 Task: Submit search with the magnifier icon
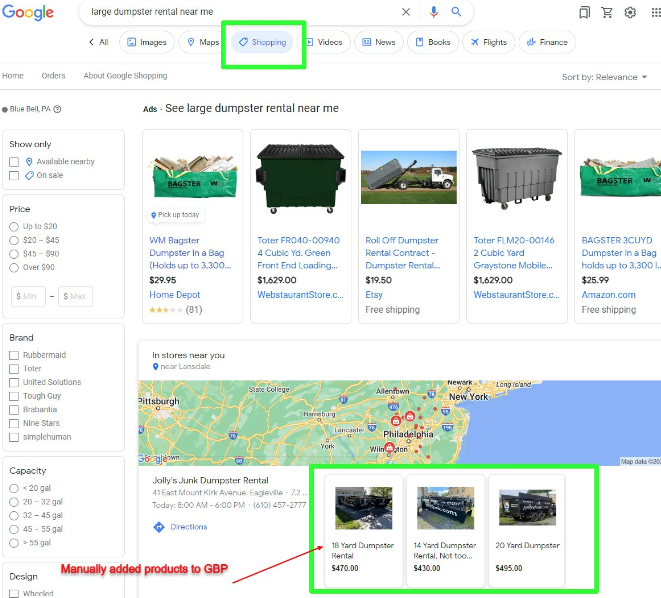(456, 12)
